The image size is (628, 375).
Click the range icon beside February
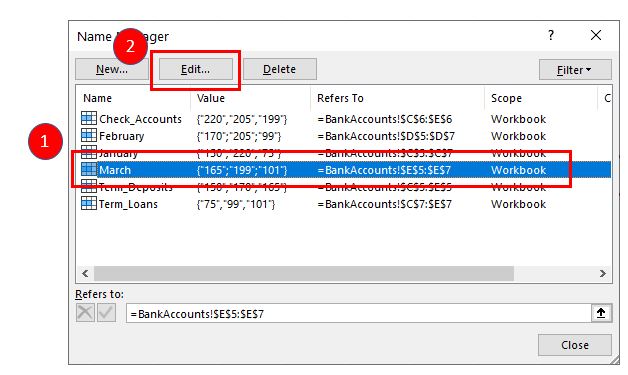click(x=89, y=135)
